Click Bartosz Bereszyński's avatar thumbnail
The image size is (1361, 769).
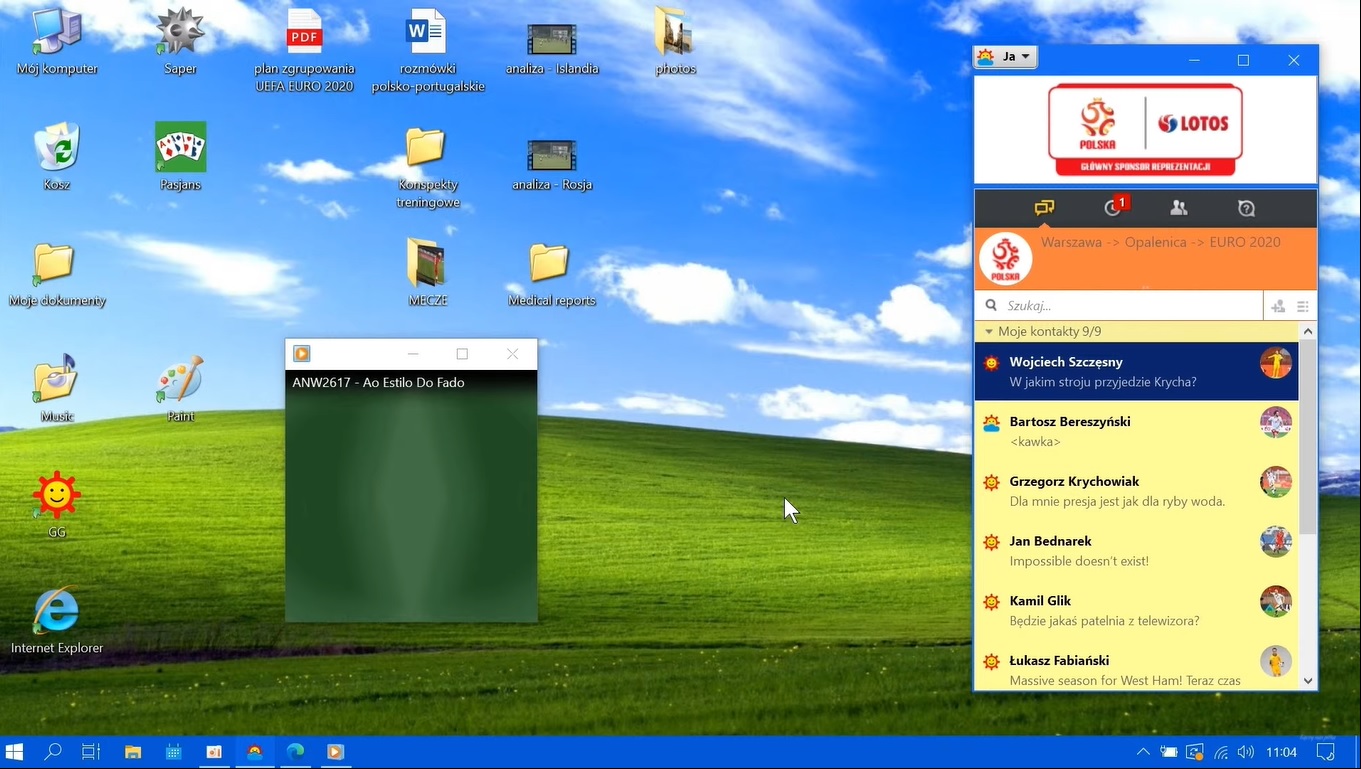click(1276, 422)
